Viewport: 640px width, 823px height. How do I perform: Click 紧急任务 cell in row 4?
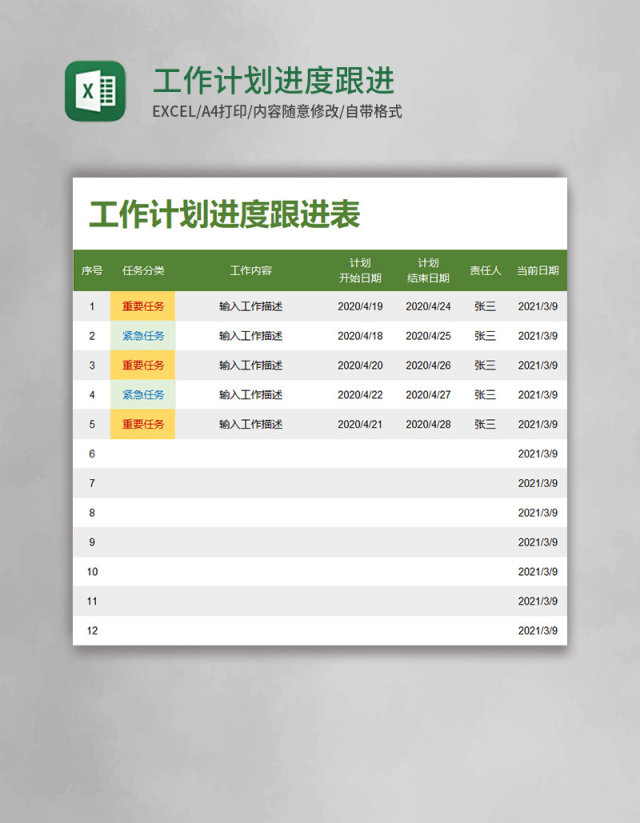[143, 394]
